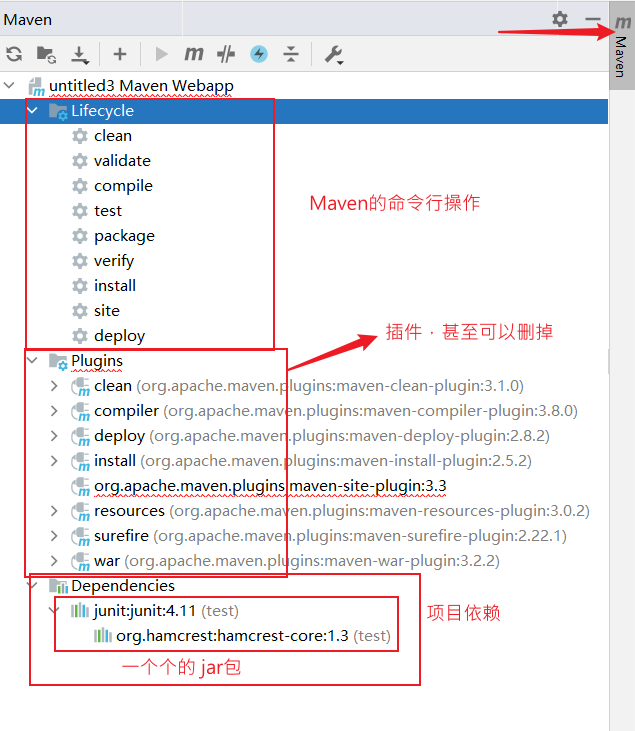Click the plugin icon beside surefire
The image size is (635, 731).
[80, 536]
